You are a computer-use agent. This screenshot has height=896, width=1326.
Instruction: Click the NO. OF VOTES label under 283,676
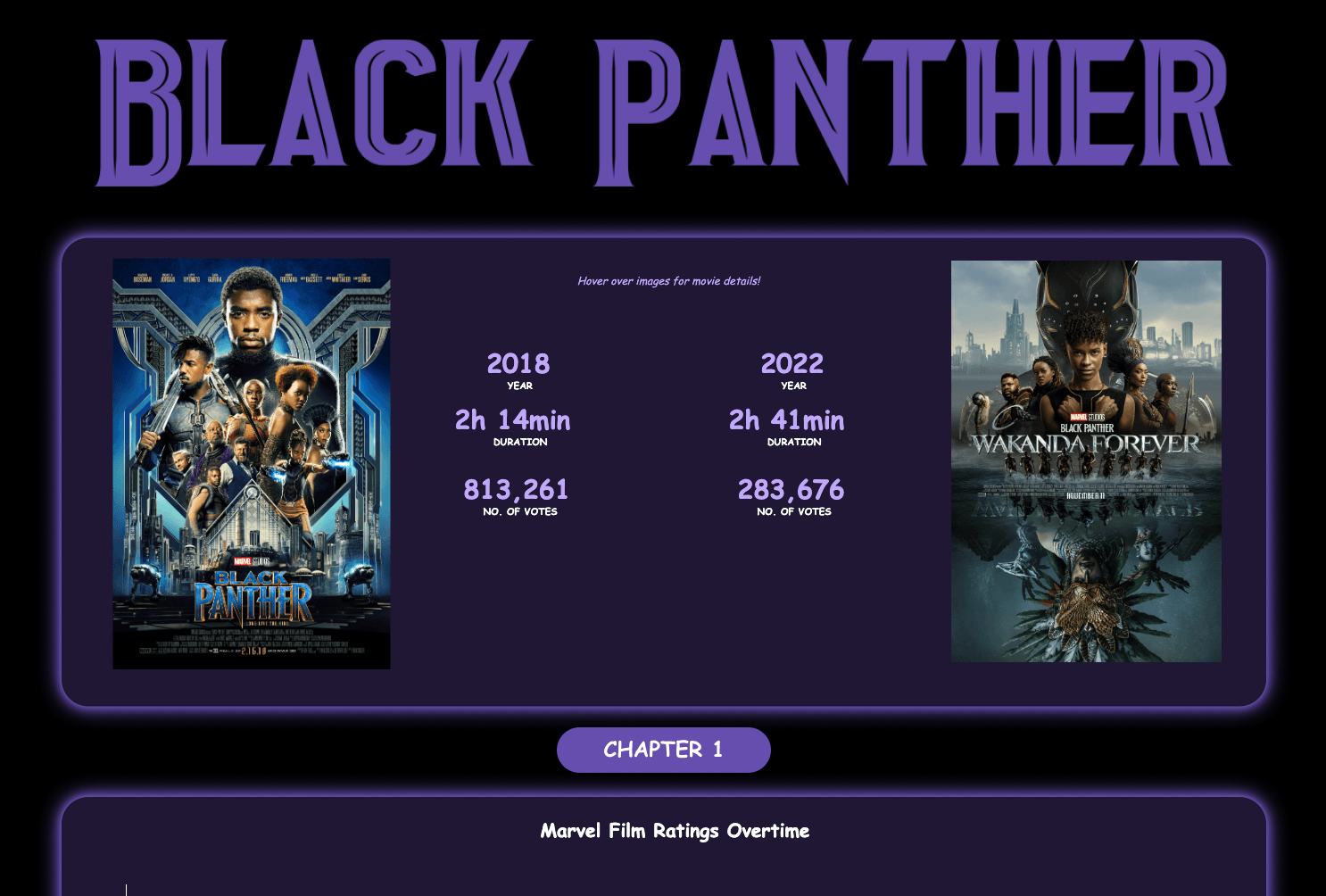pyautogui.click(x=794, y=512)
